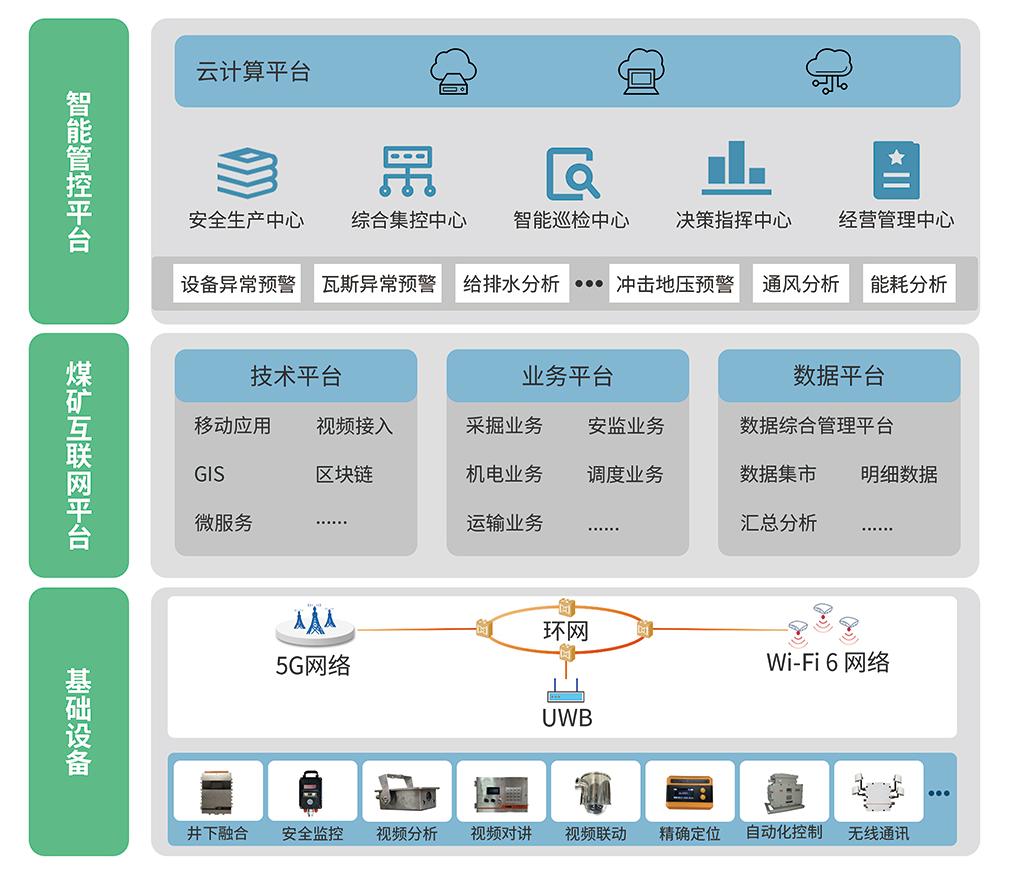Viewport: 1021px width, 880px height.
Task: Select the 智能管控平台 green side label
Action: 79,171
